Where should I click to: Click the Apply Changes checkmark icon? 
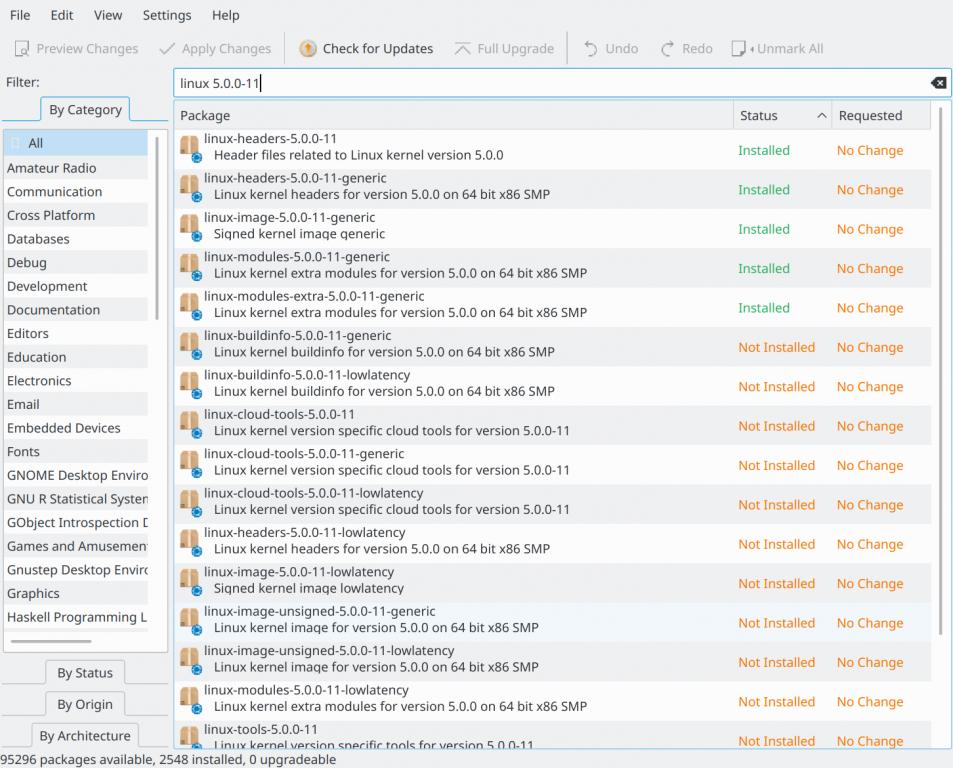click(167, 49)
